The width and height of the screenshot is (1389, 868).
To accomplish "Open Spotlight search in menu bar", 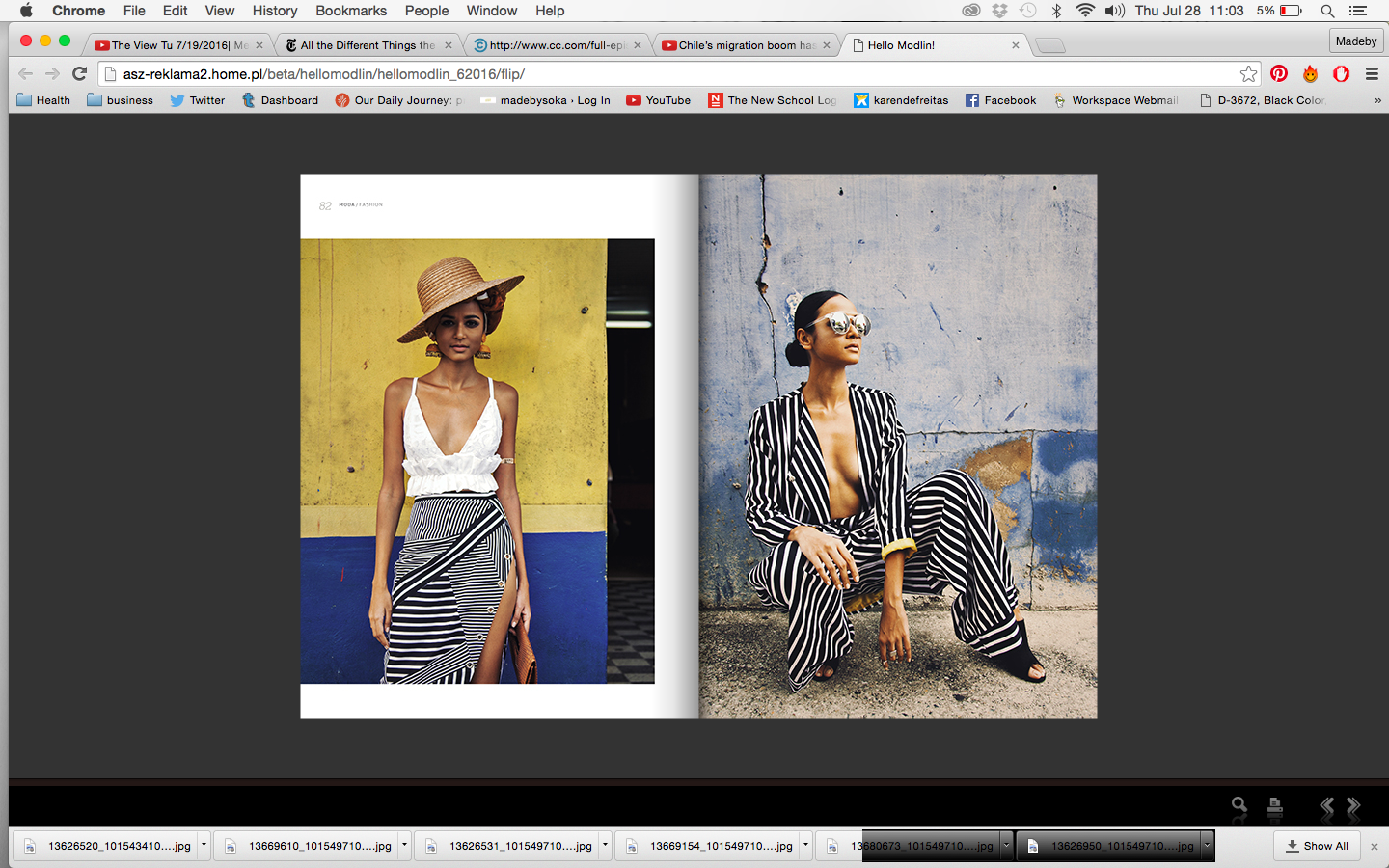I will click(1327, 11).
